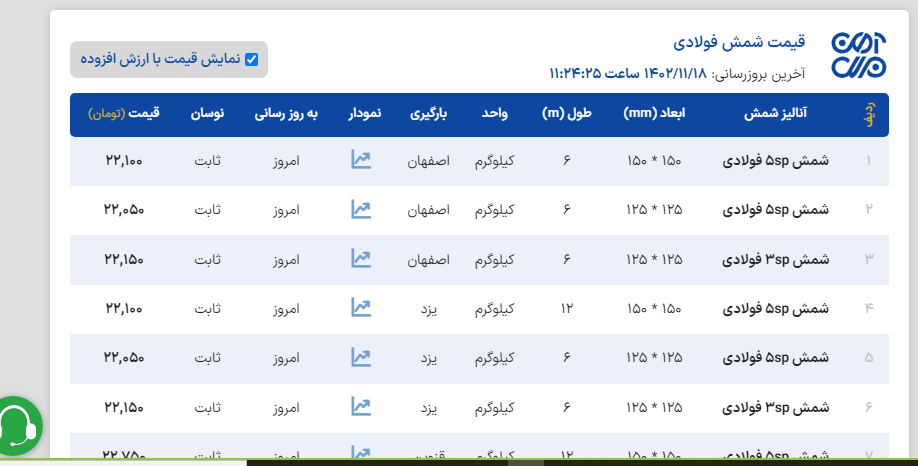Click the green headset support icon
918x466 pixels.
[18, 424]
